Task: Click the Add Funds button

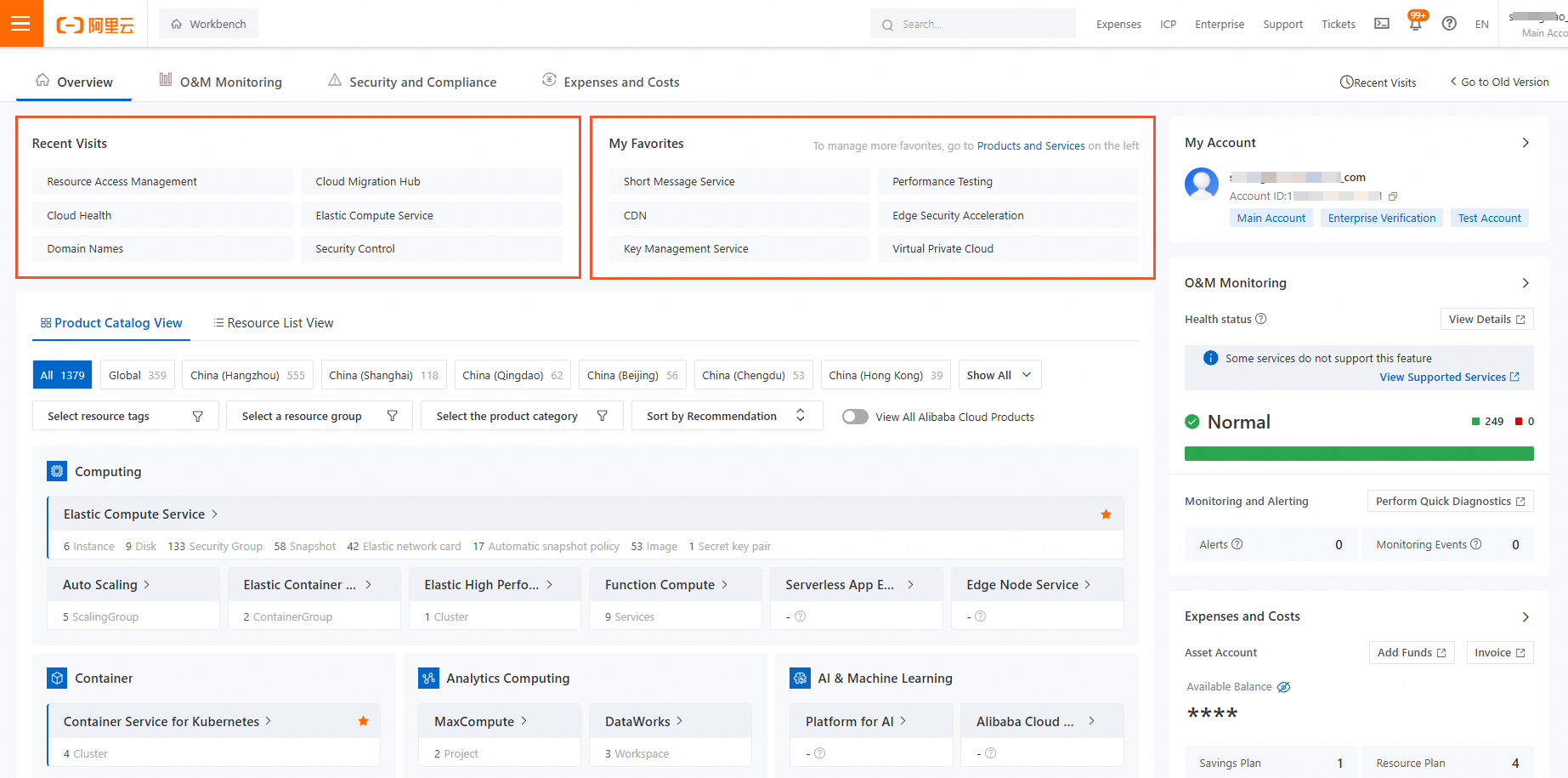Action: [x=1412, y=652]
